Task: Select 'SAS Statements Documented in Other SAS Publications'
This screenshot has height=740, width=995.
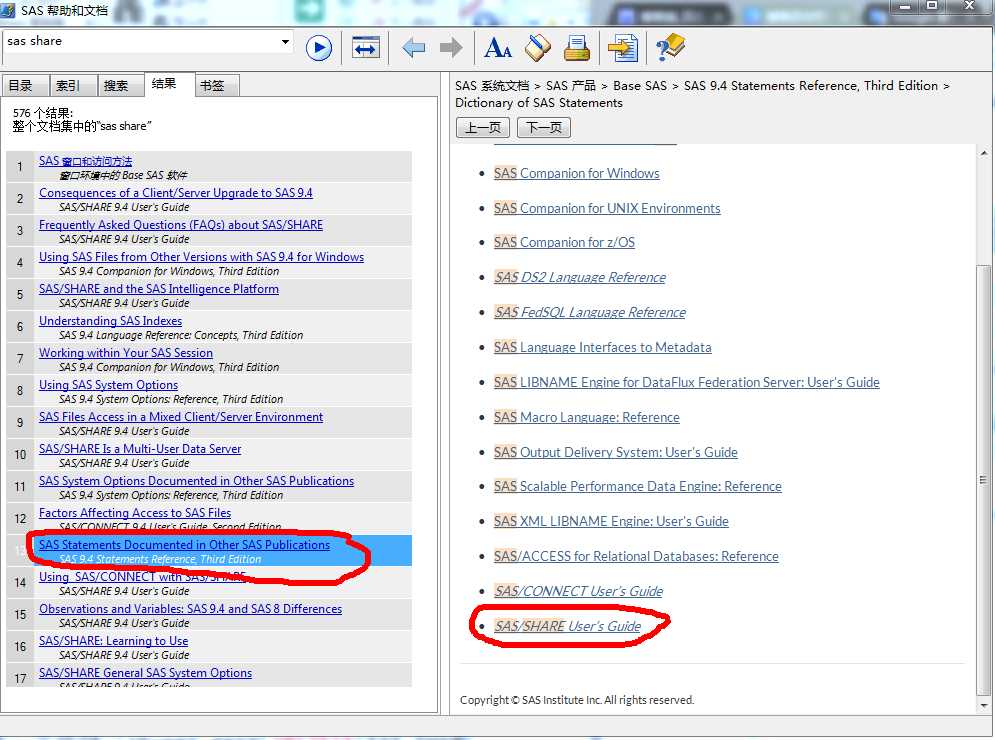Action: (184, 545)
